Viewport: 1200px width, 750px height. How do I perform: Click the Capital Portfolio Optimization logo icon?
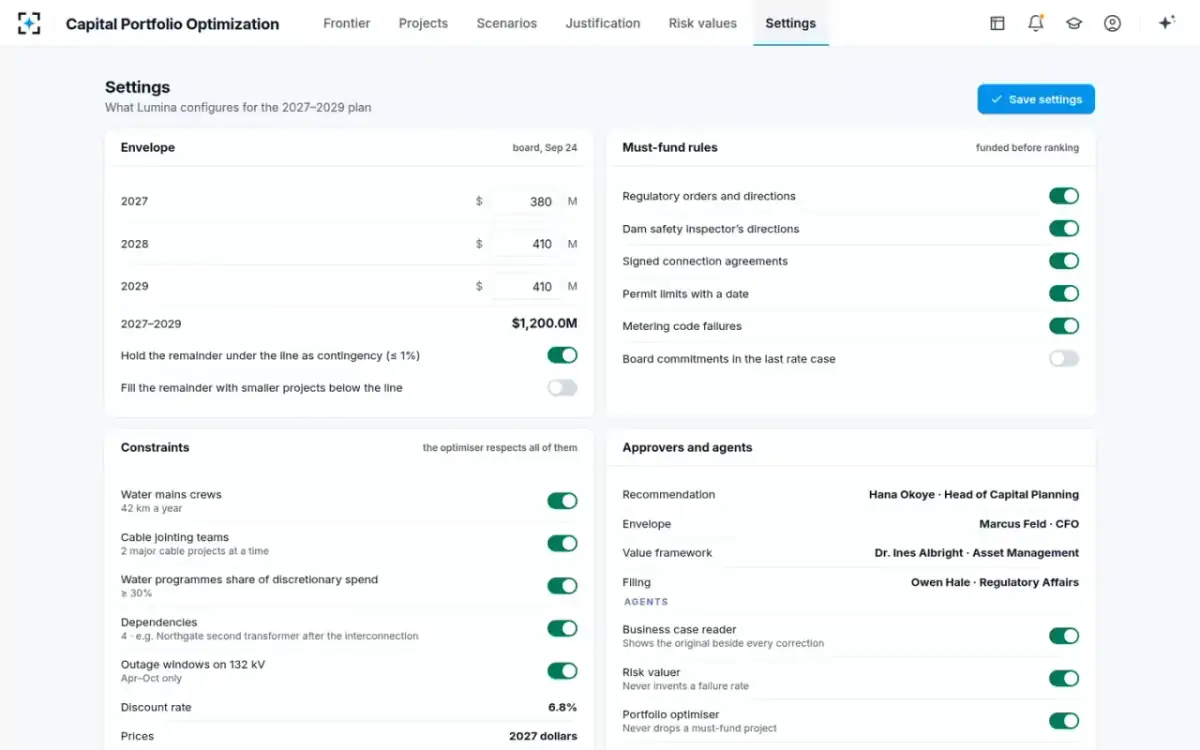[x=29, y=23]
